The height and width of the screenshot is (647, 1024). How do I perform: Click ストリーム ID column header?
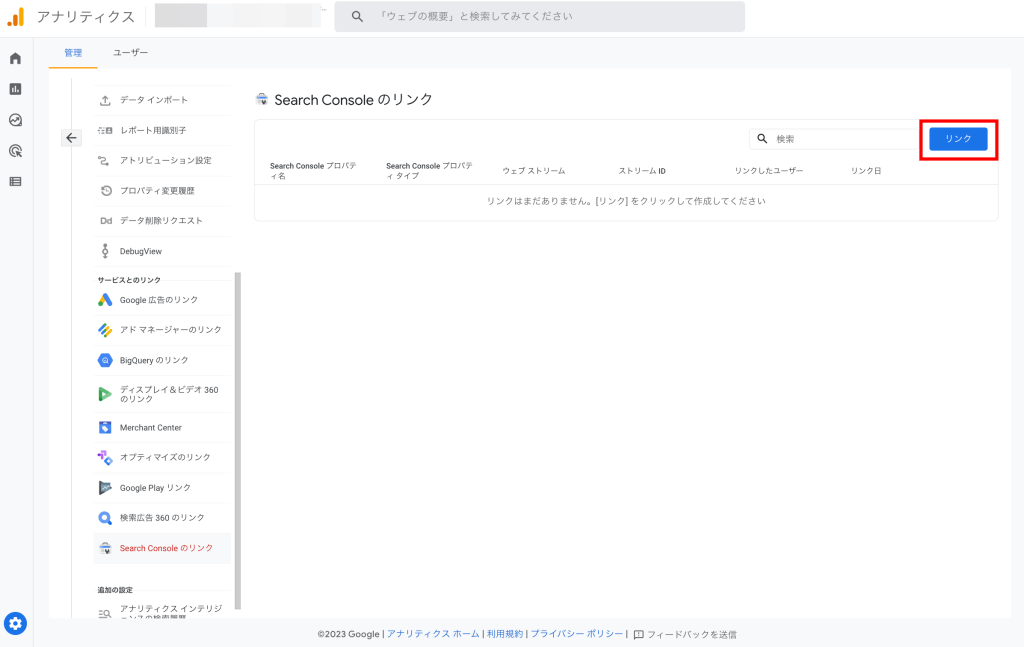[642, 171]
